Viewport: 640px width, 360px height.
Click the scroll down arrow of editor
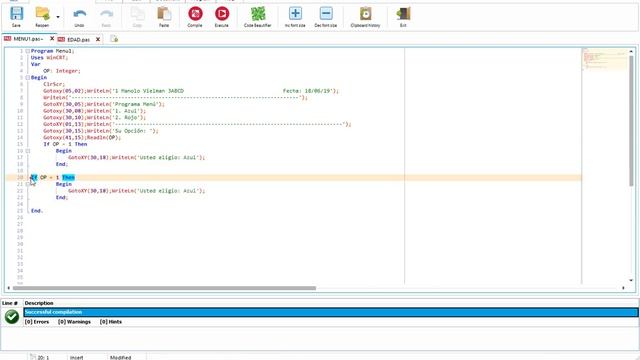tap(631, 280)
